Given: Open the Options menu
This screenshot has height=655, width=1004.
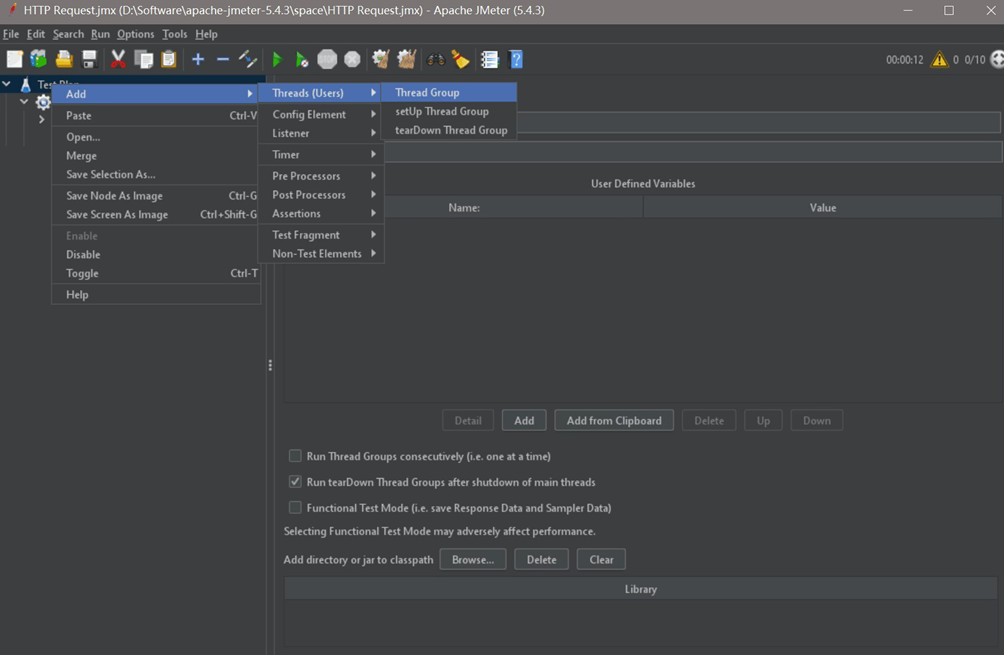Looking at the screenshot, I should click(x=135, y=34).
